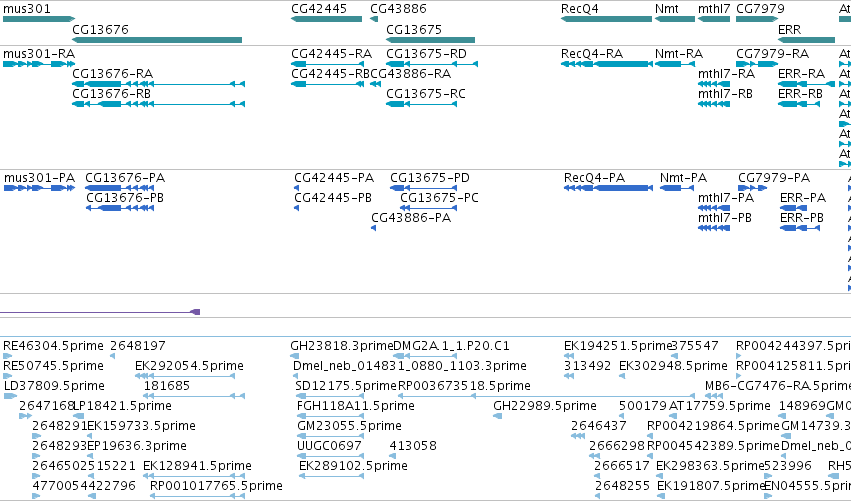Viewport: 851px width, 501px height.
Task: Select the CG43886 gene label
Action: click(x=398, y=9)
